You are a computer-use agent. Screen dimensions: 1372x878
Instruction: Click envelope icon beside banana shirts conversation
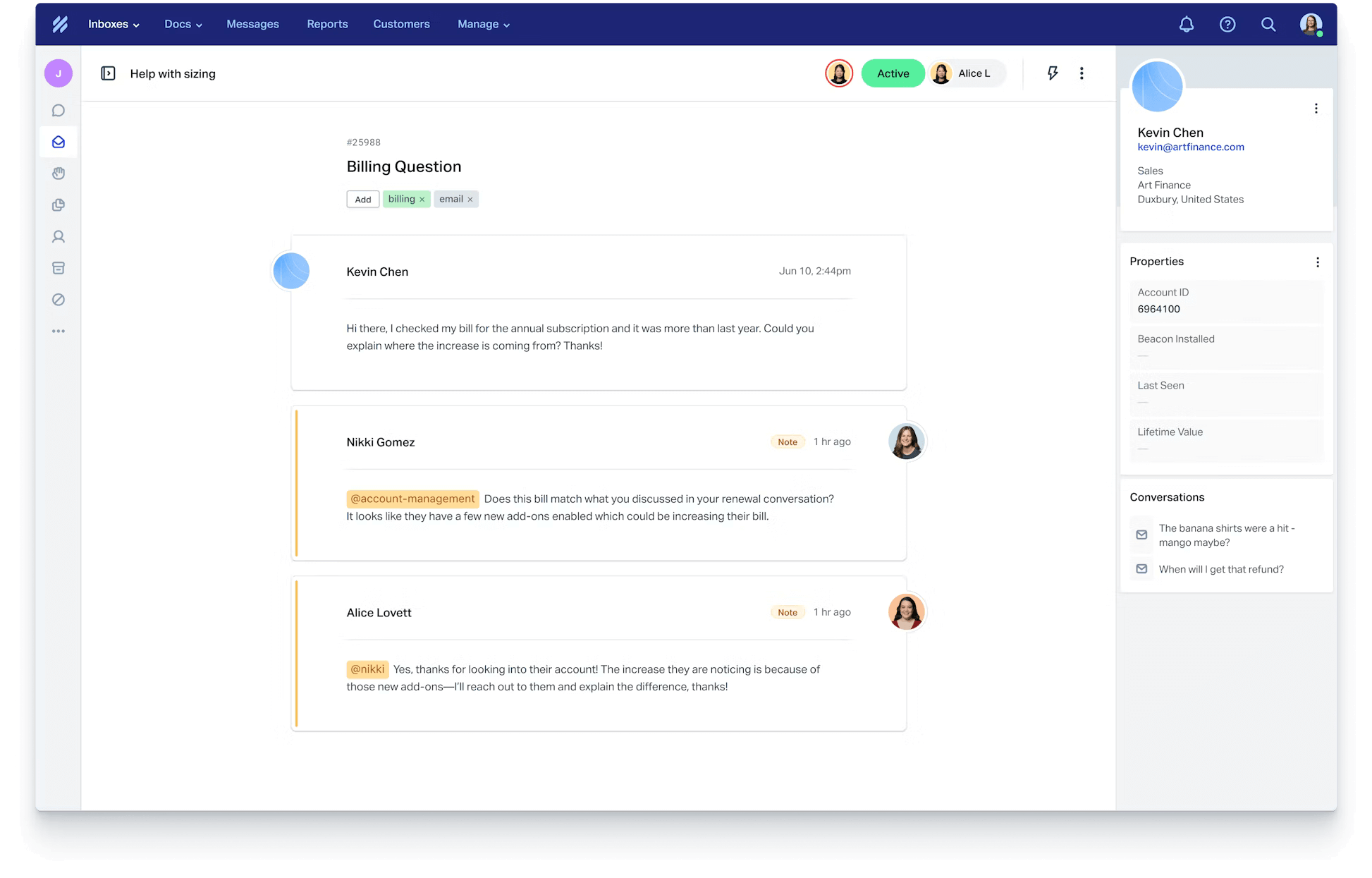coord(1141,535)
